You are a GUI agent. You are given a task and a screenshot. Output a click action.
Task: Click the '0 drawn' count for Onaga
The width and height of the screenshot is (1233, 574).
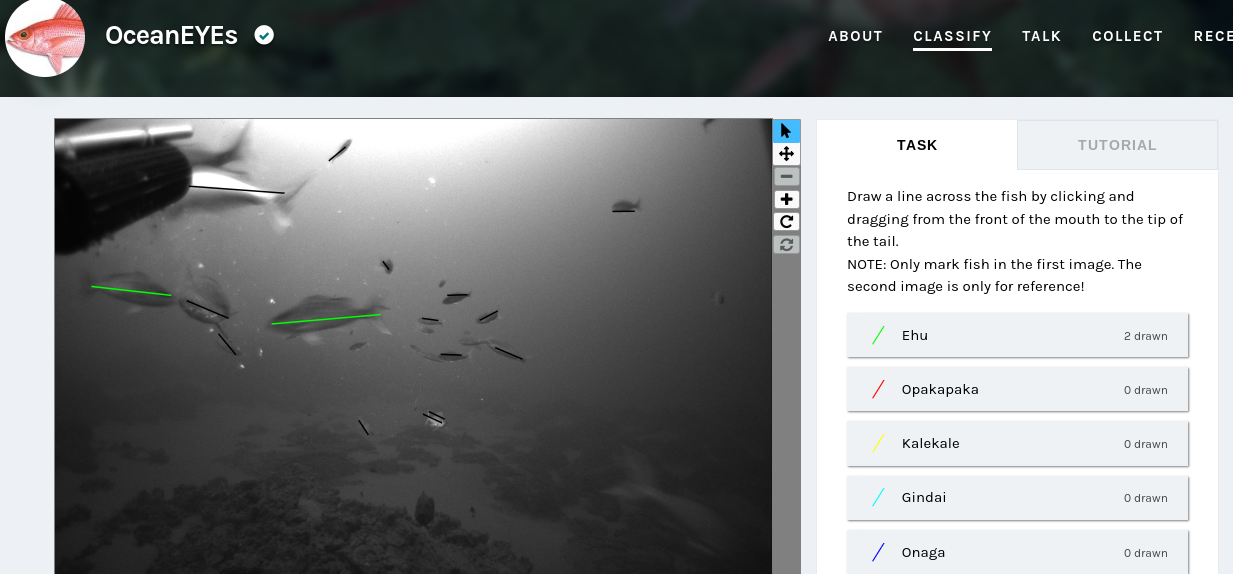coord(1146,553)
